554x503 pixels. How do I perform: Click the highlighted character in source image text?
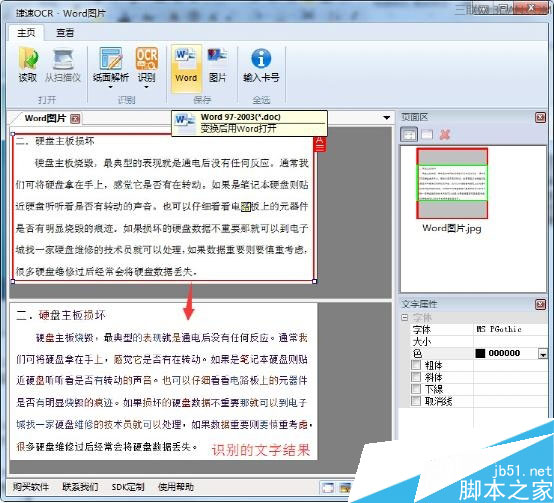pos(246,207)
